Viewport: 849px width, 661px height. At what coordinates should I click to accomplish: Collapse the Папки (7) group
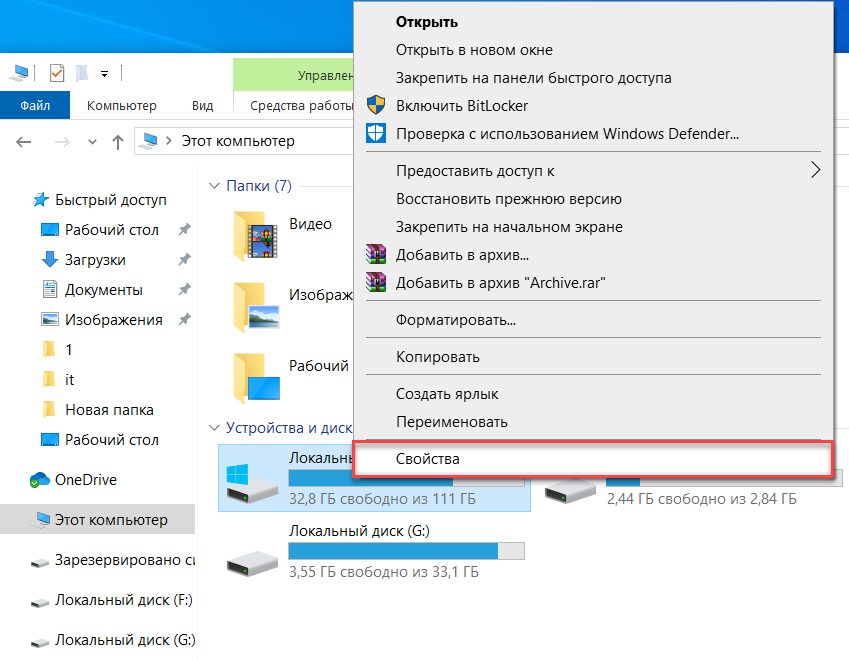click(x=214, y=186)
